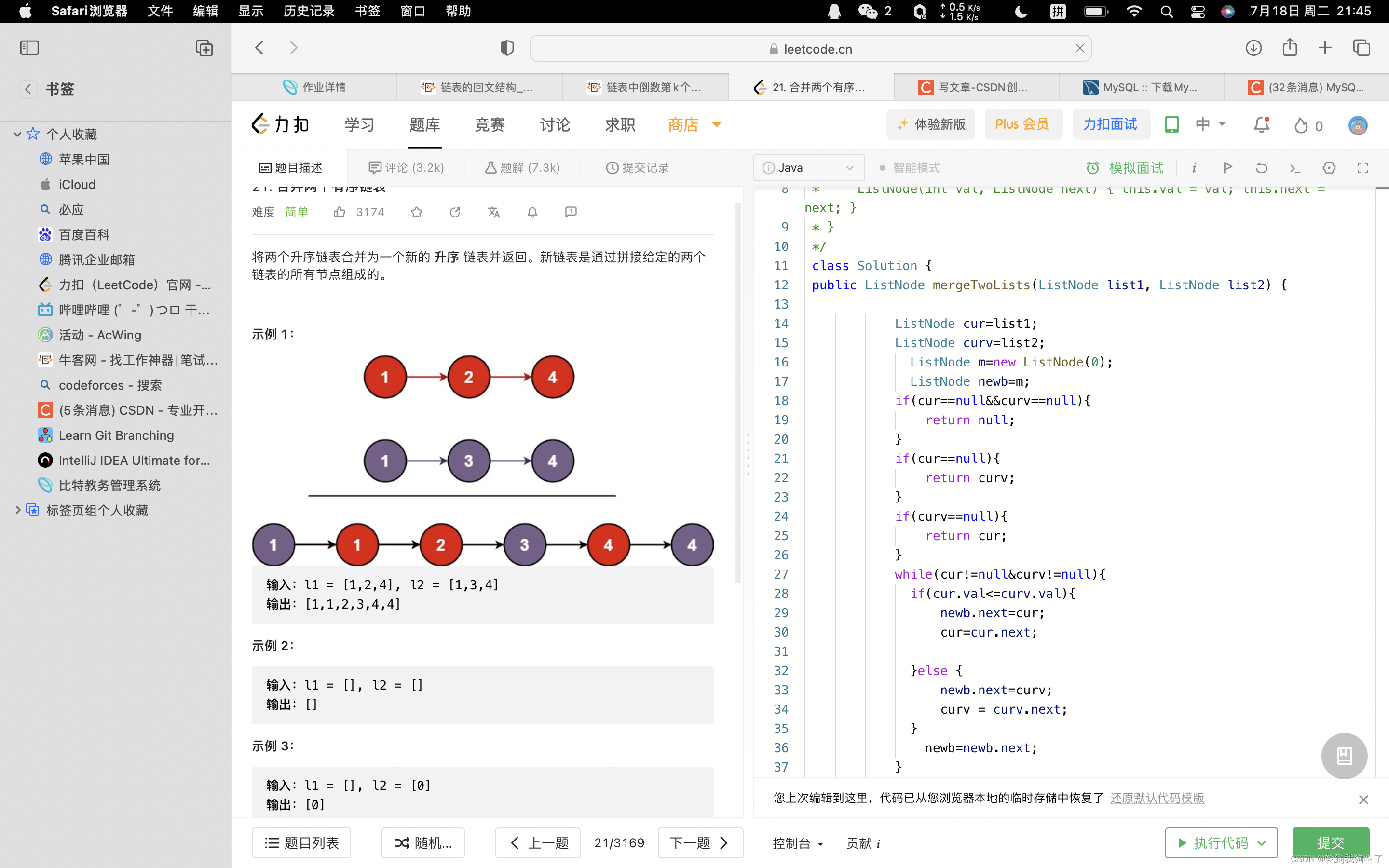Click the thumbs-up like icon

(340, 212)
